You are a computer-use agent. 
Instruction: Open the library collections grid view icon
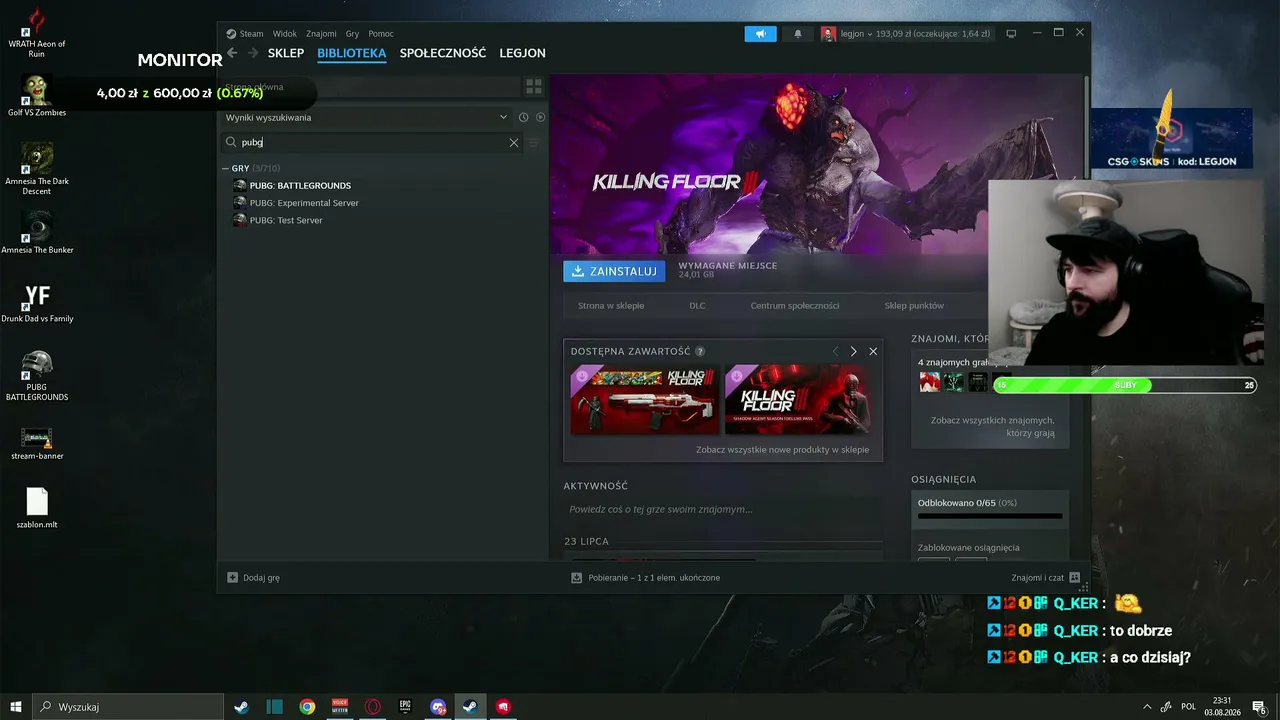pos(534,87)
